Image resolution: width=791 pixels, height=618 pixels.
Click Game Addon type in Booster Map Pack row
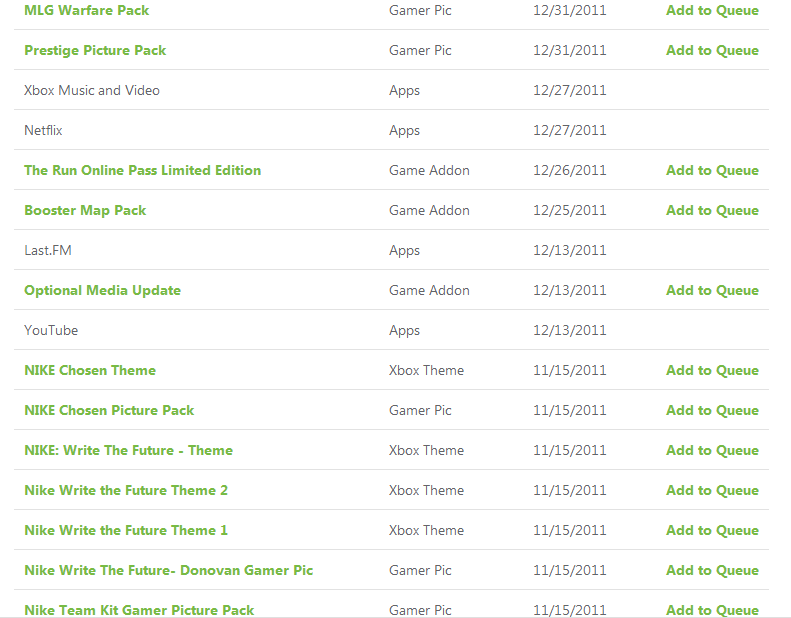click(x=429, y=210)
